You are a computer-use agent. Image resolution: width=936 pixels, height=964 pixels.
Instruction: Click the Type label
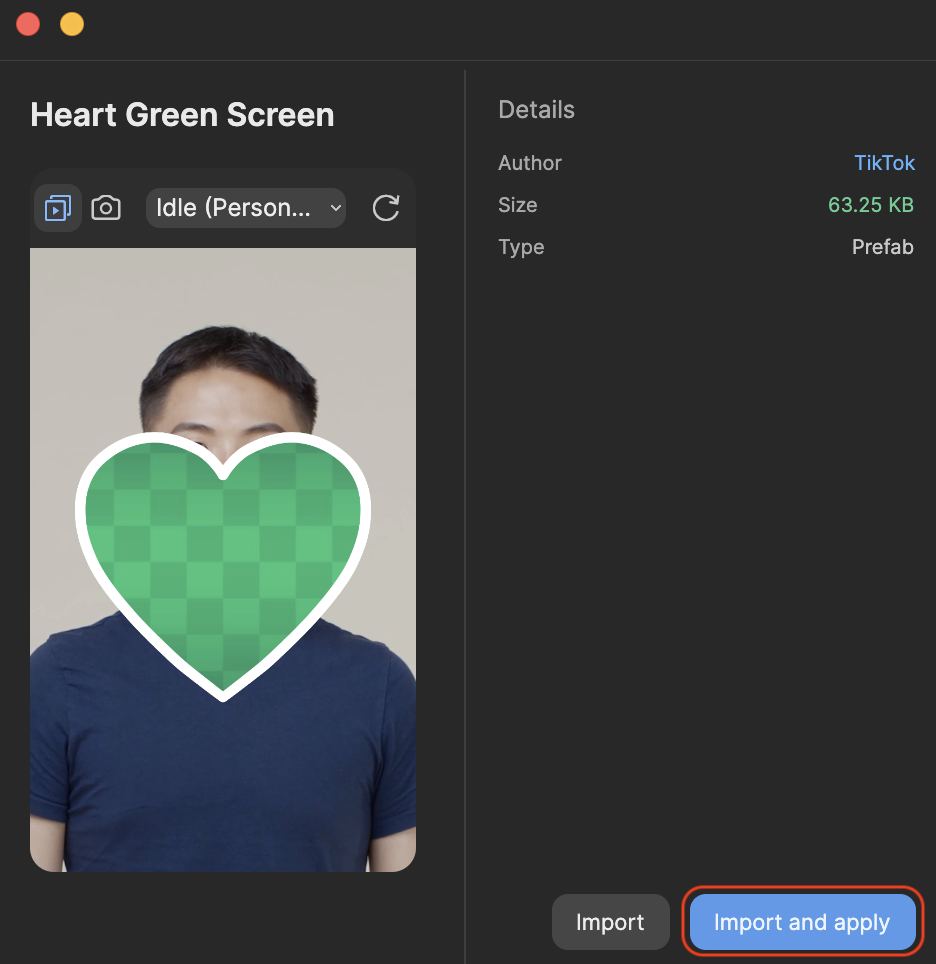(x=521, y=247)
